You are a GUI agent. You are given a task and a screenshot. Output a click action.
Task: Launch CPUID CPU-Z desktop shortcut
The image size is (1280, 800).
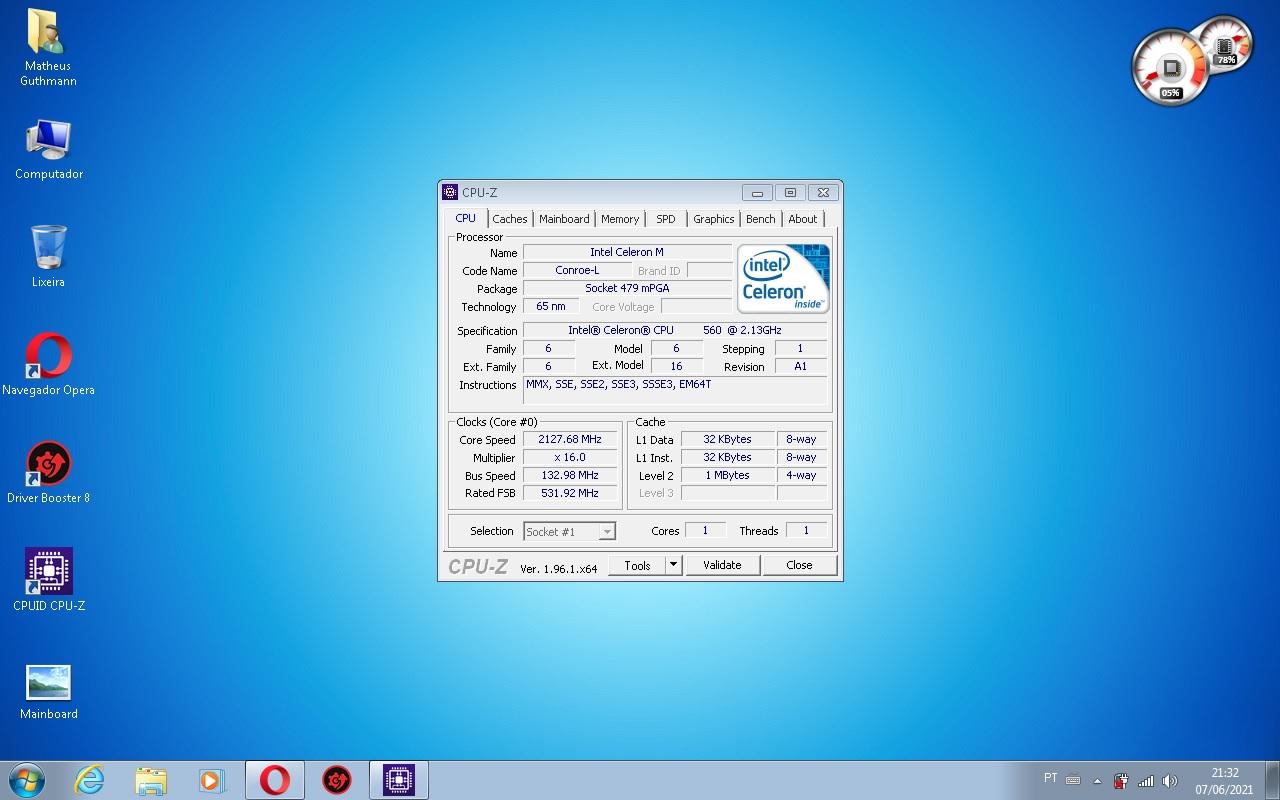(48, 581)
